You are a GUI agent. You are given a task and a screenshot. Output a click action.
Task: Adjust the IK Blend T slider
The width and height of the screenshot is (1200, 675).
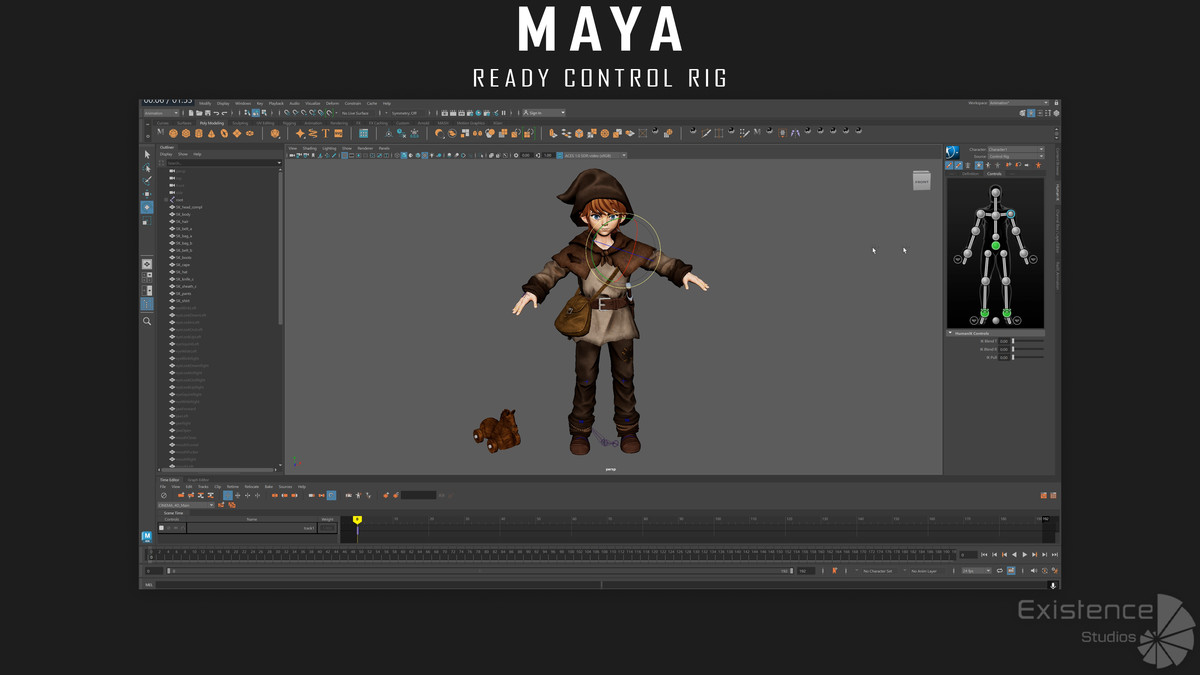click(x=1028, y=341)
